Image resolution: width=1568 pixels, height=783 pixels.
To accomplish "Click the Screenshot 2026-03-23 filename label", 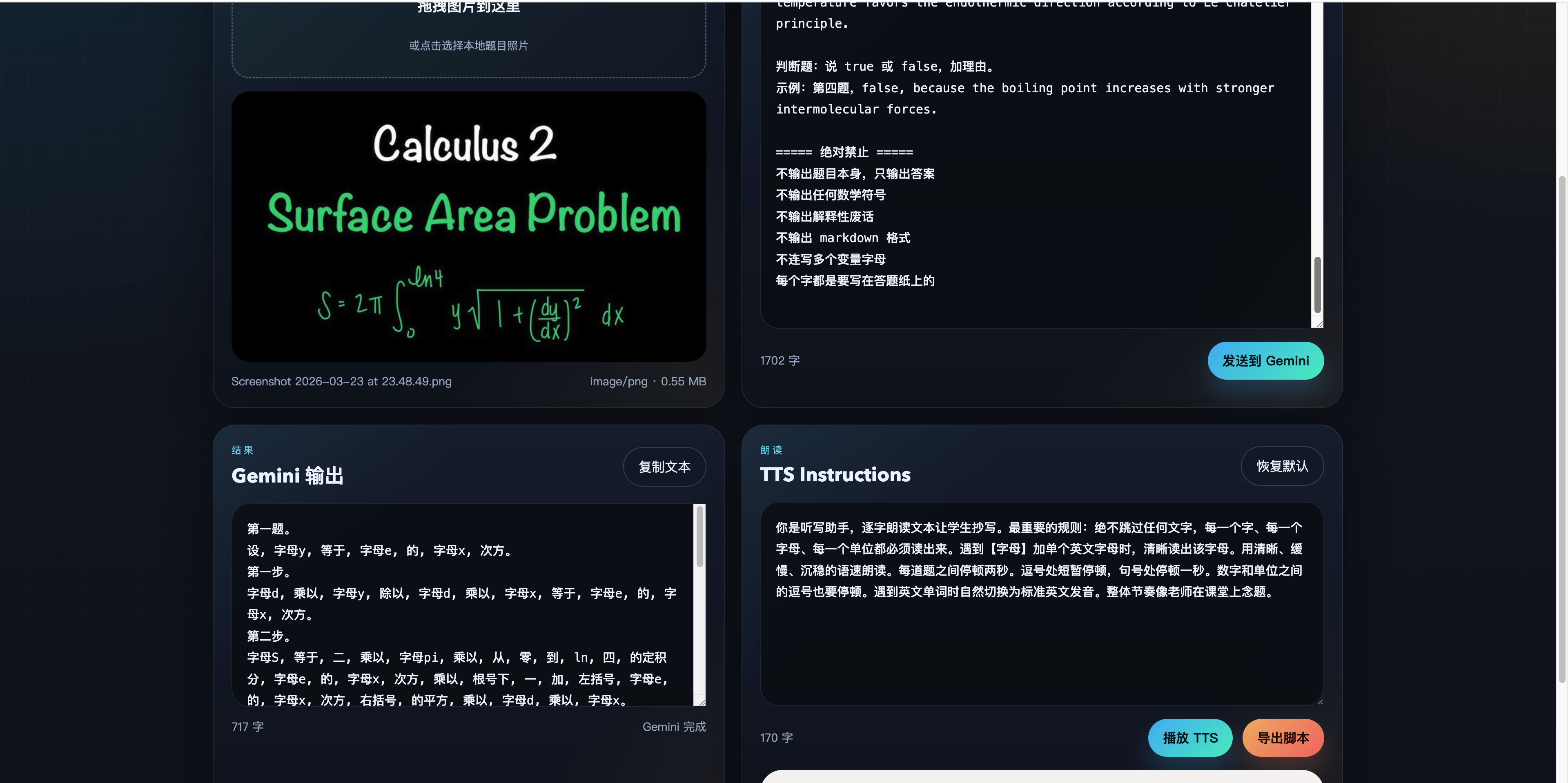I will [x=341, y=381].
